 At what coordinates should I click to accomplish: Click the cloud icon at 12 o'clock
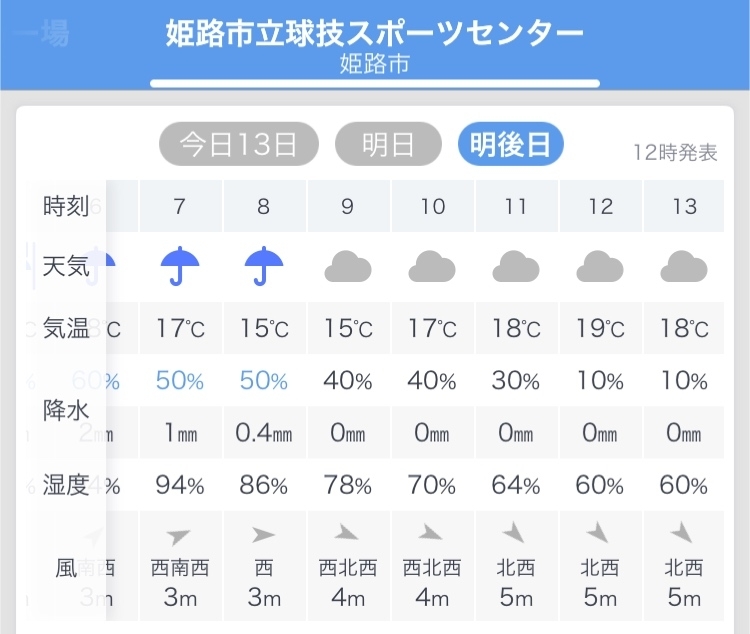click(x=600, y=266)
